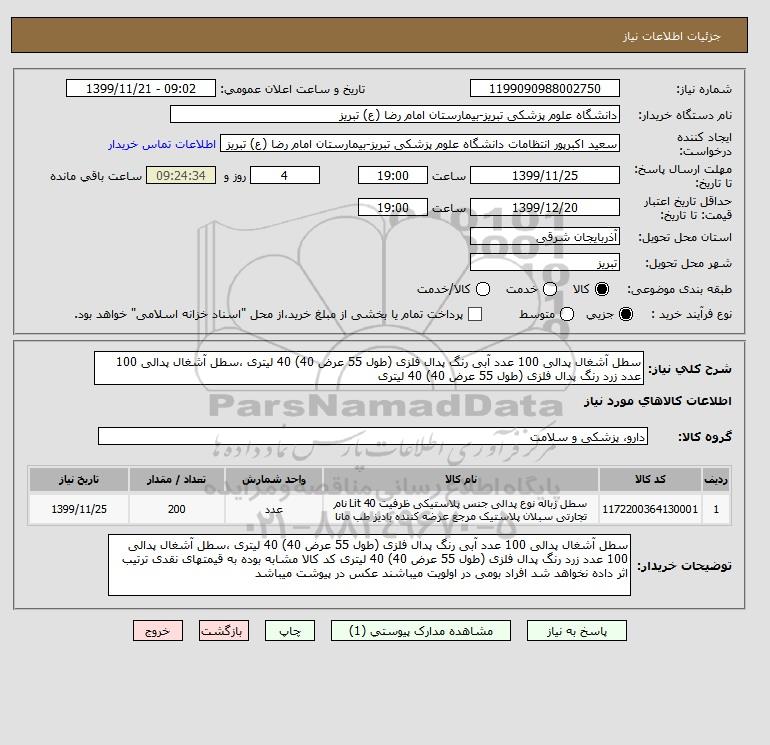The width and height of the screenshot is (770, 745).
Task: Click the unit cell عدد
Action: (x=274, y=509)
